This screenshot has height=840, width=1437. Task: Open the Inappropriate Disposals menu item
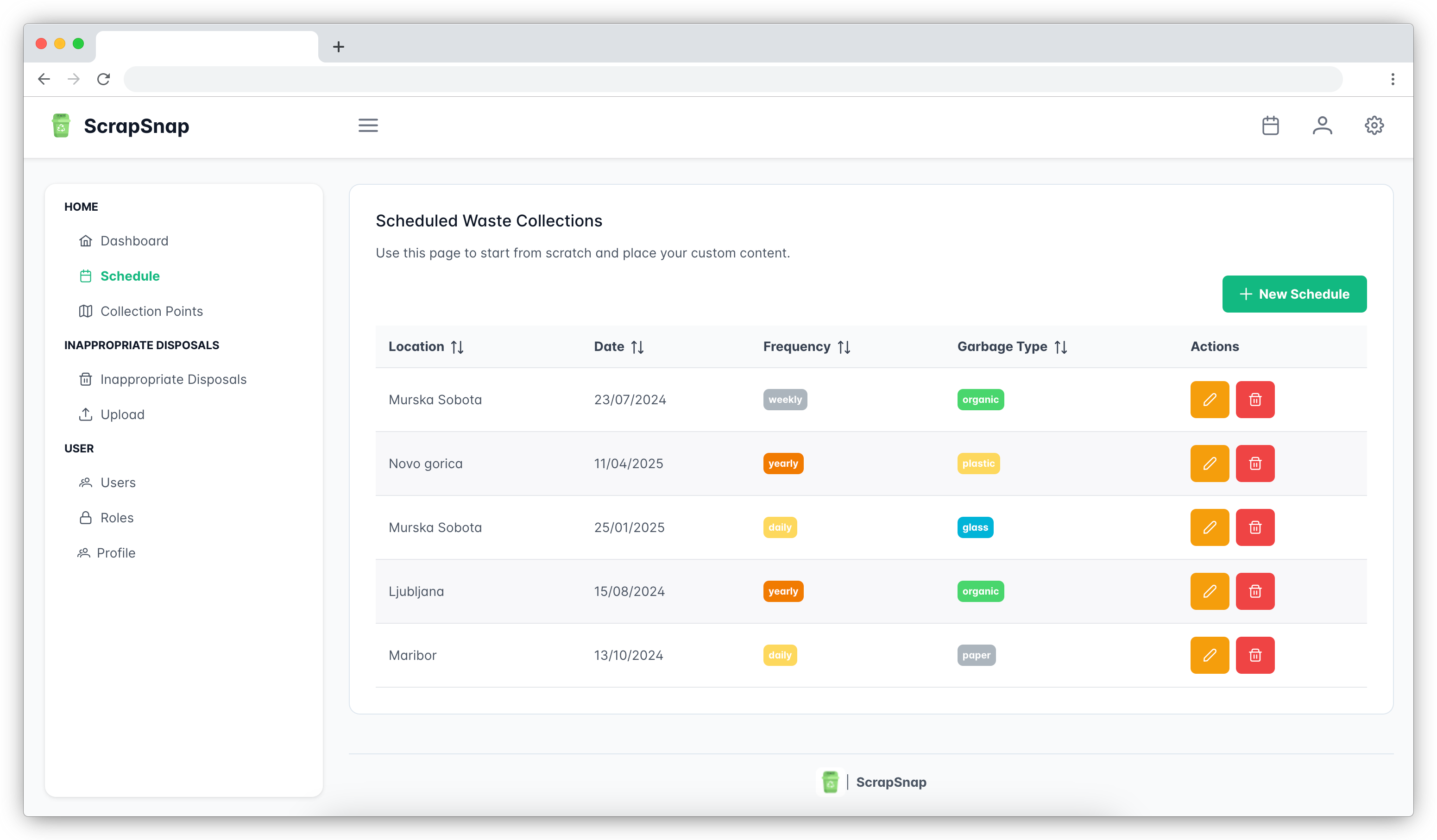[173, 379]
